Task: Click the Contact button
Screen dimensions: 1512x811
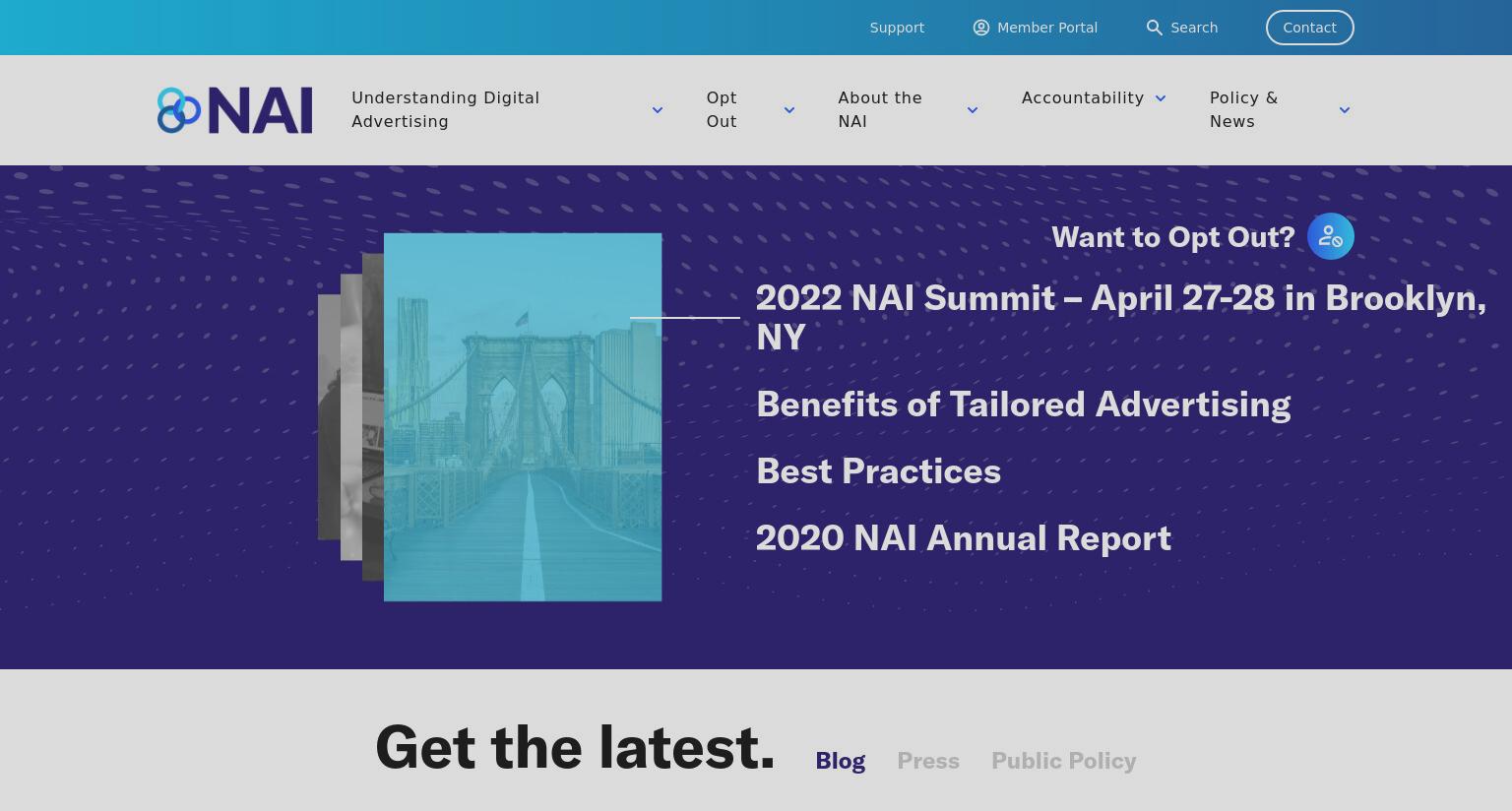Action: 1310,28
